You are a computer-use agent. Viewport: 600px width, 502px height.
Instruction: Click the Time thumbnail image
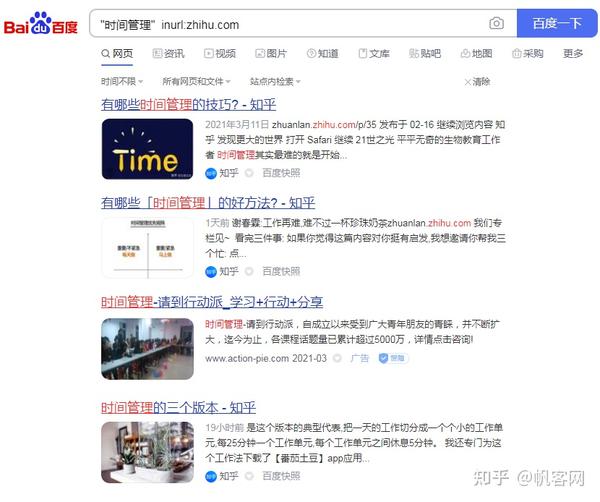pos(147,149)
